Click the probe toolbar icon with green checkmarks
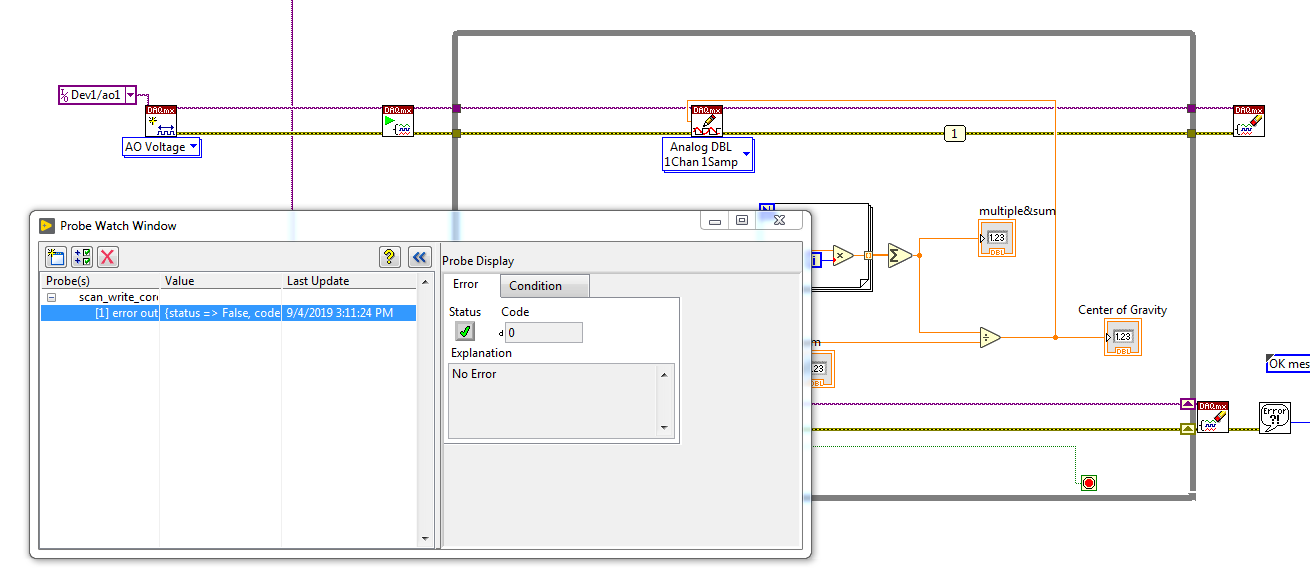Viewport: 1310px width, 588px height. pyautogui.click(x=81, y=257)
